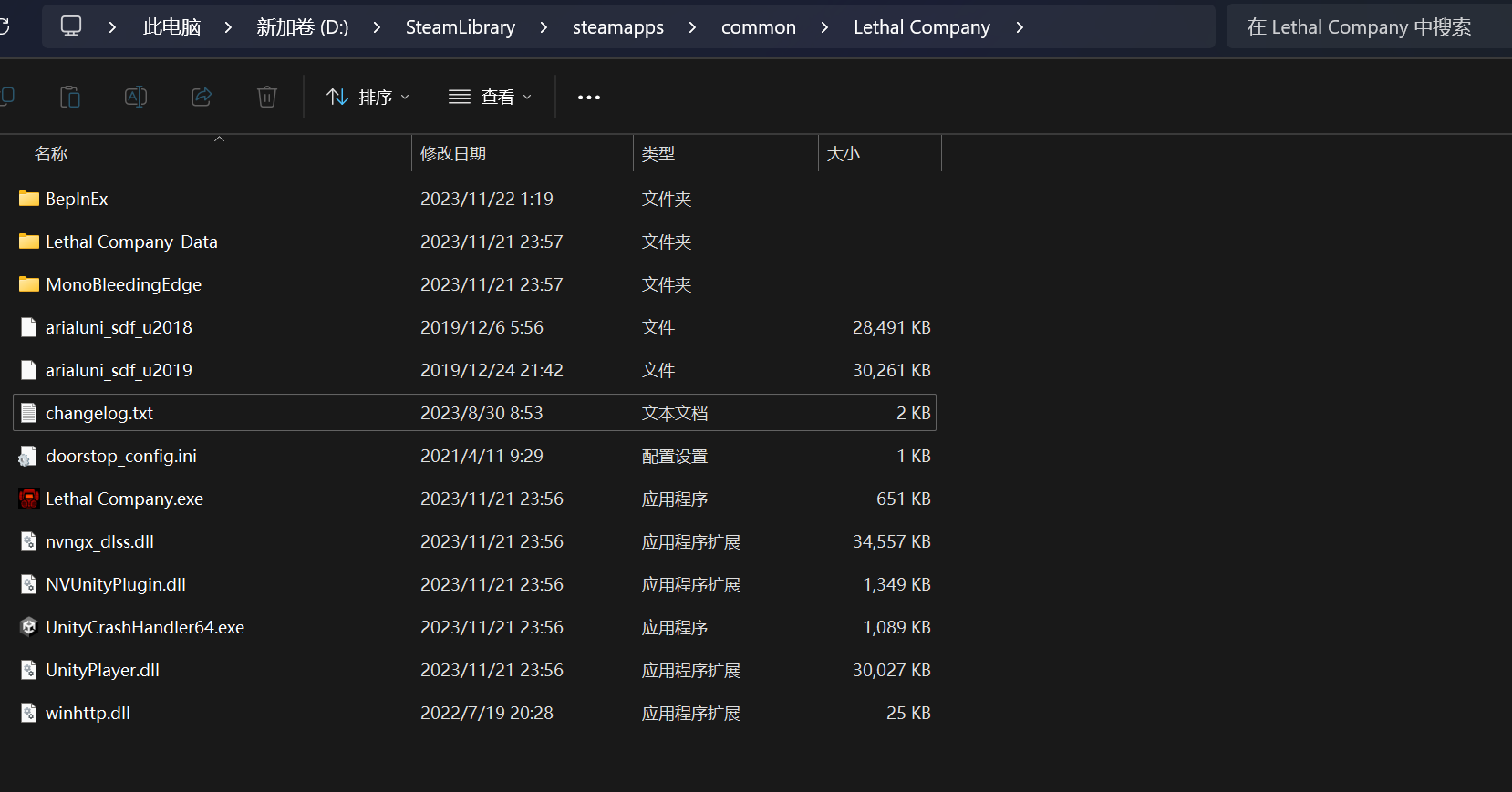Image resolution: width=1512 pixels, height=792 pixels.
Task: Click the 28,491 KB size value
Action: click(892, 327)
